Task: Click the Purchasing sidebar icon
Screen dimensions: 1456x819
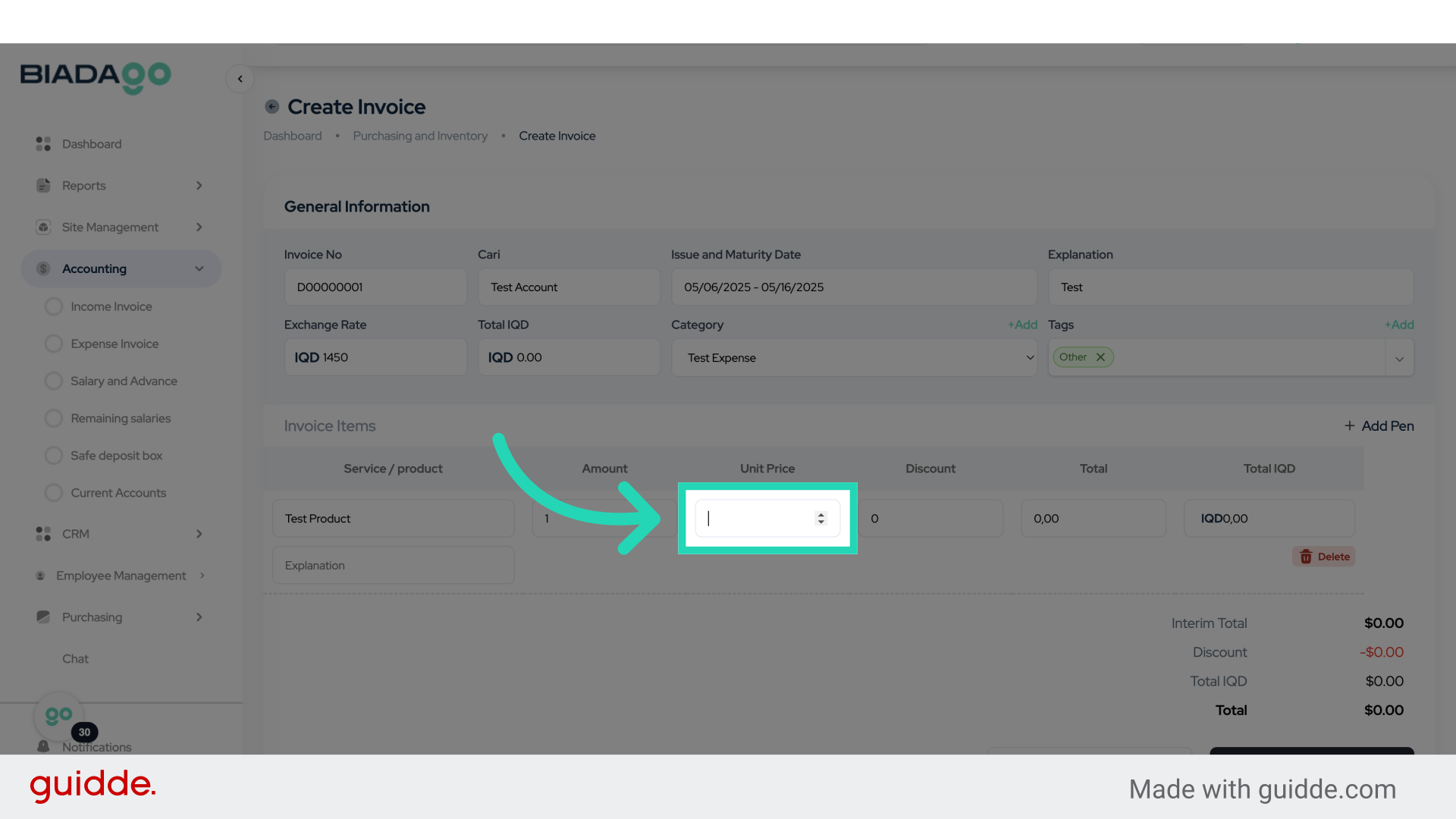Action: pyautogui.click(x=43, y=617)
